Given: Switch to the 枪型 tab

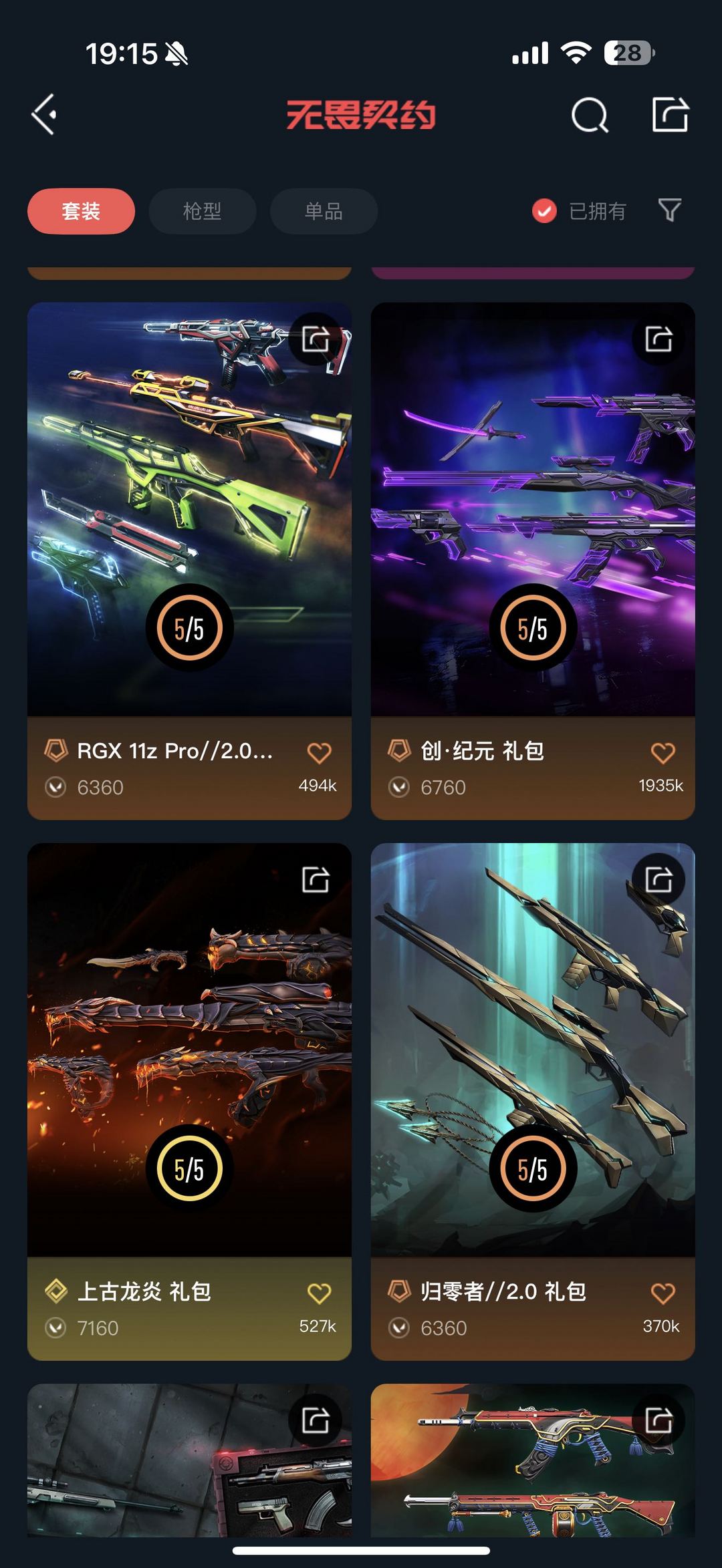Looking at the screenshot, I should pyautogui.click(x=203, y=211).
